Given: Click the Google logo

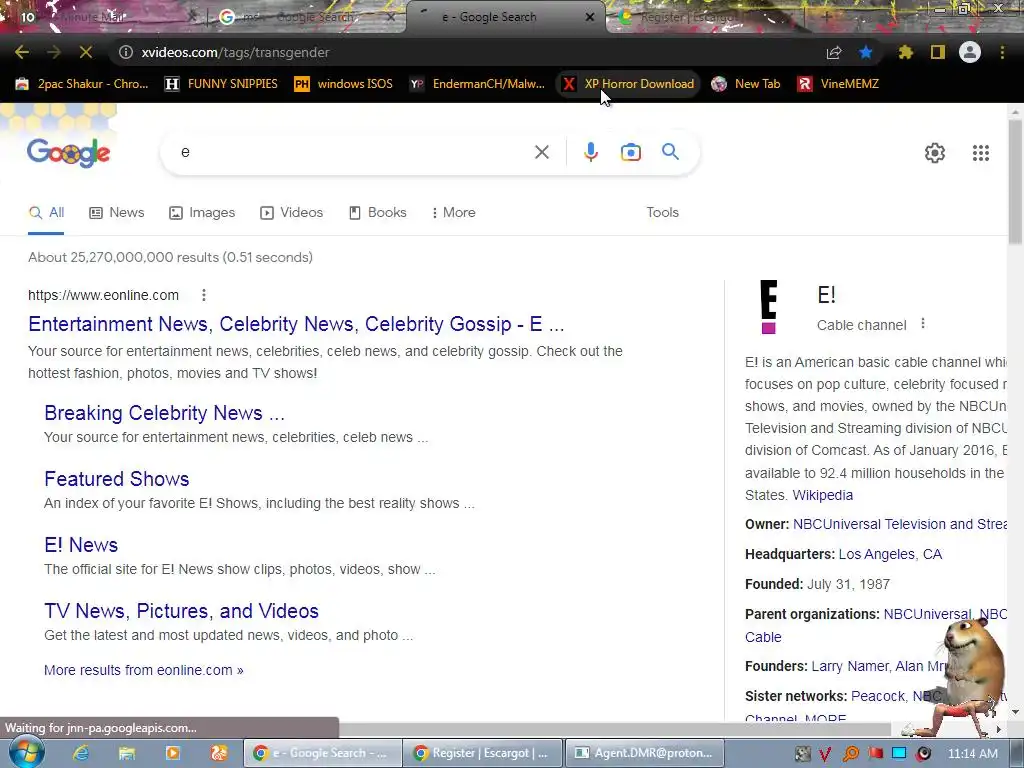Looking at the screenshot, I should [69, 153].
